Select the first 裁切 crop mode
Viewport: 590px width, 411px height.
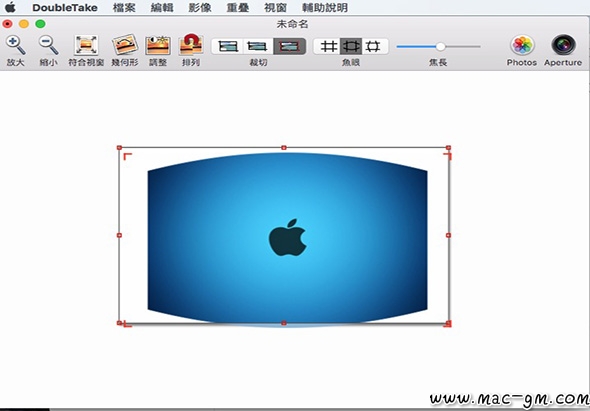(228, 46)
